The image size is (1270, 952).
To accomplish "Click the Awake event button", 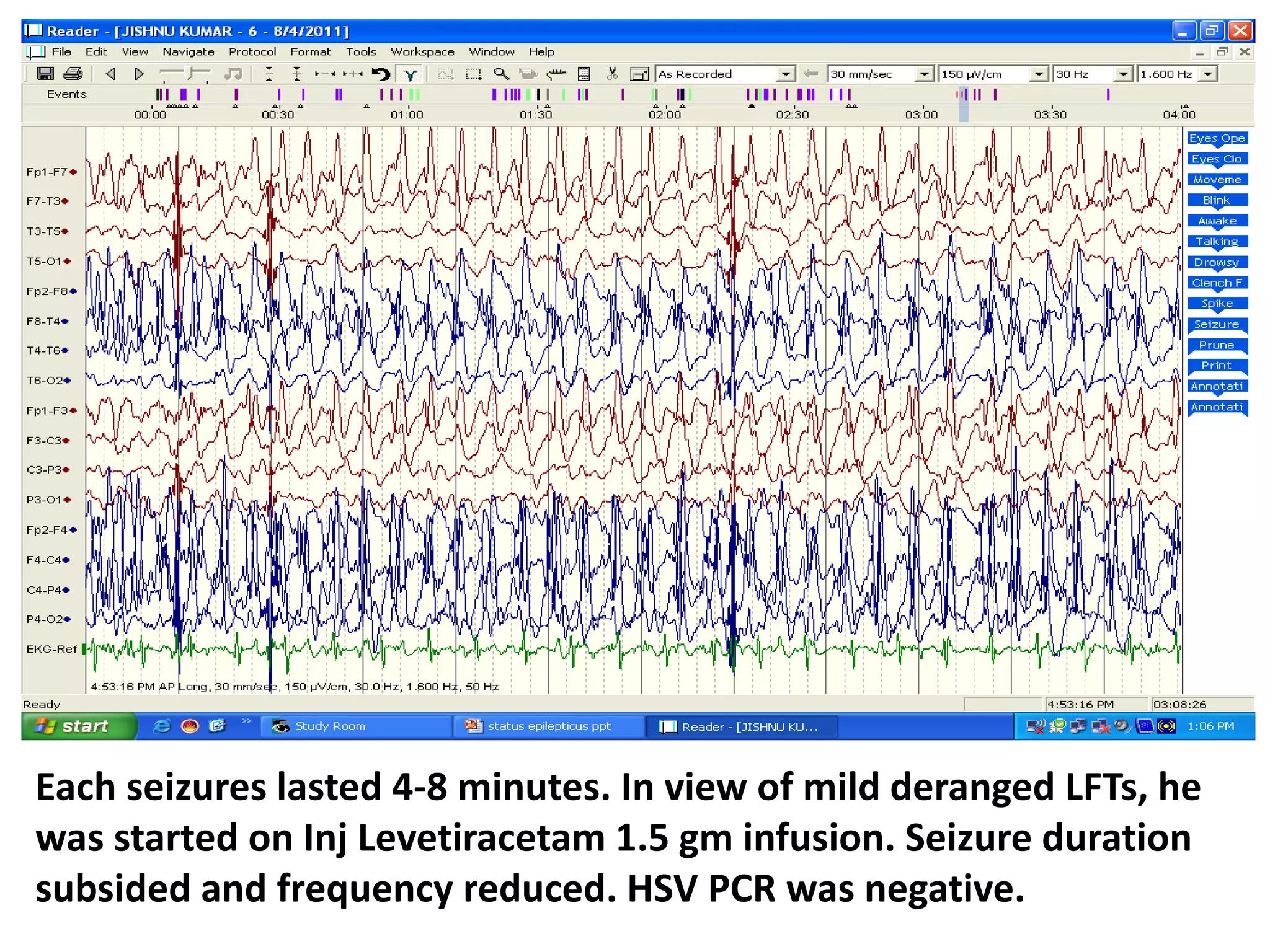I will tap(1217, 221).
